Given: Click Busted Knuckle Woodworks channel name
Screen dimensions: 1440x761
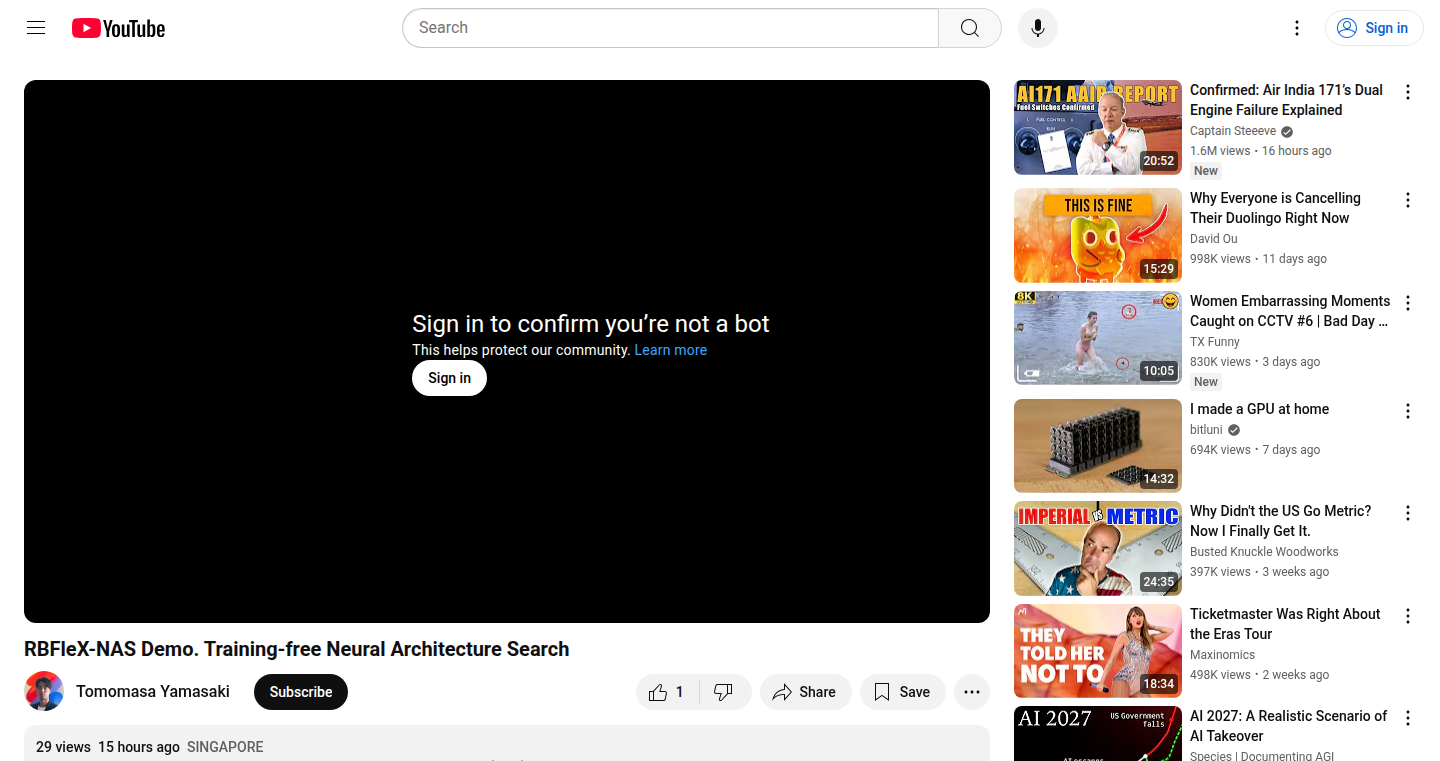Looking at the screenshot, I should click(1264, 552).
